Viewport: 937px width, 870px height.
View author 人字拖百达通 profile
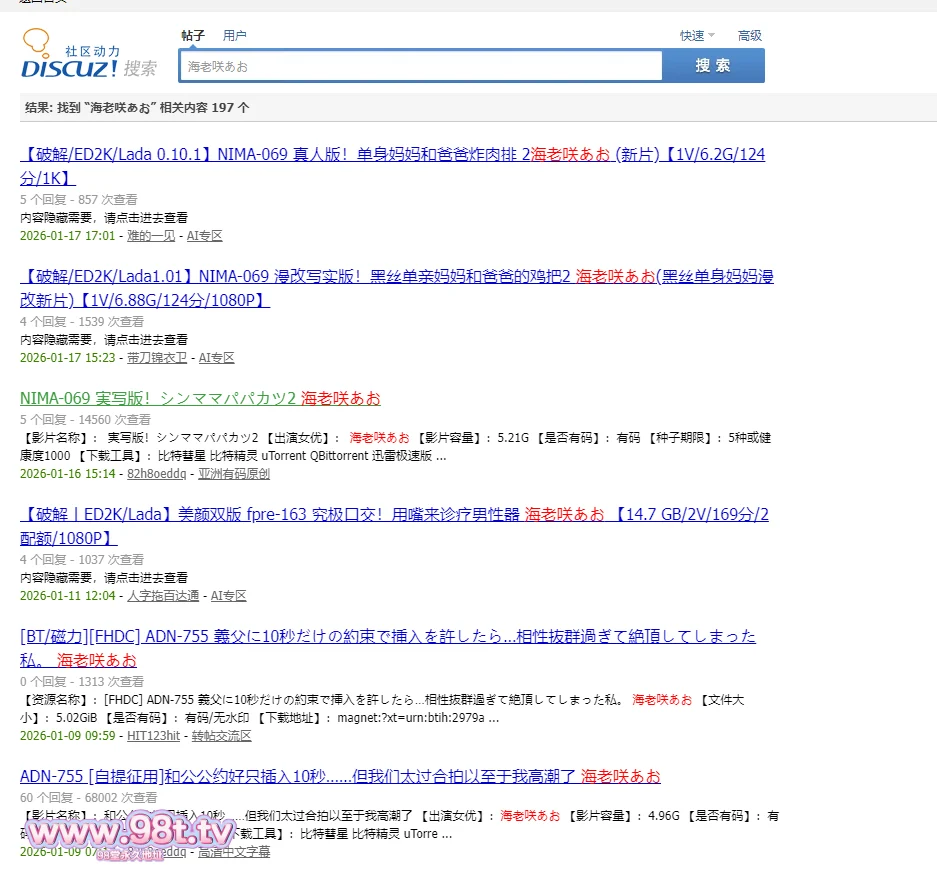163,595
